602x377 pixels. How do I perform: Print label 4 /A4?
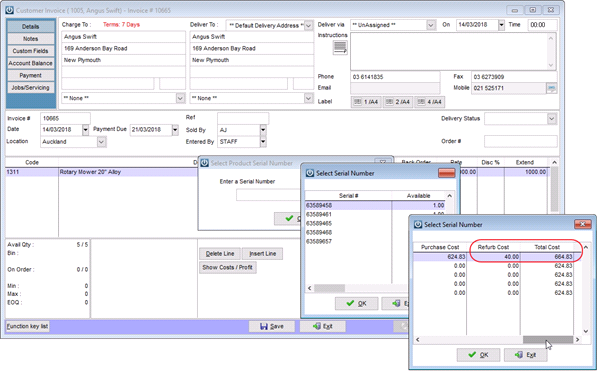coord(430,102)
